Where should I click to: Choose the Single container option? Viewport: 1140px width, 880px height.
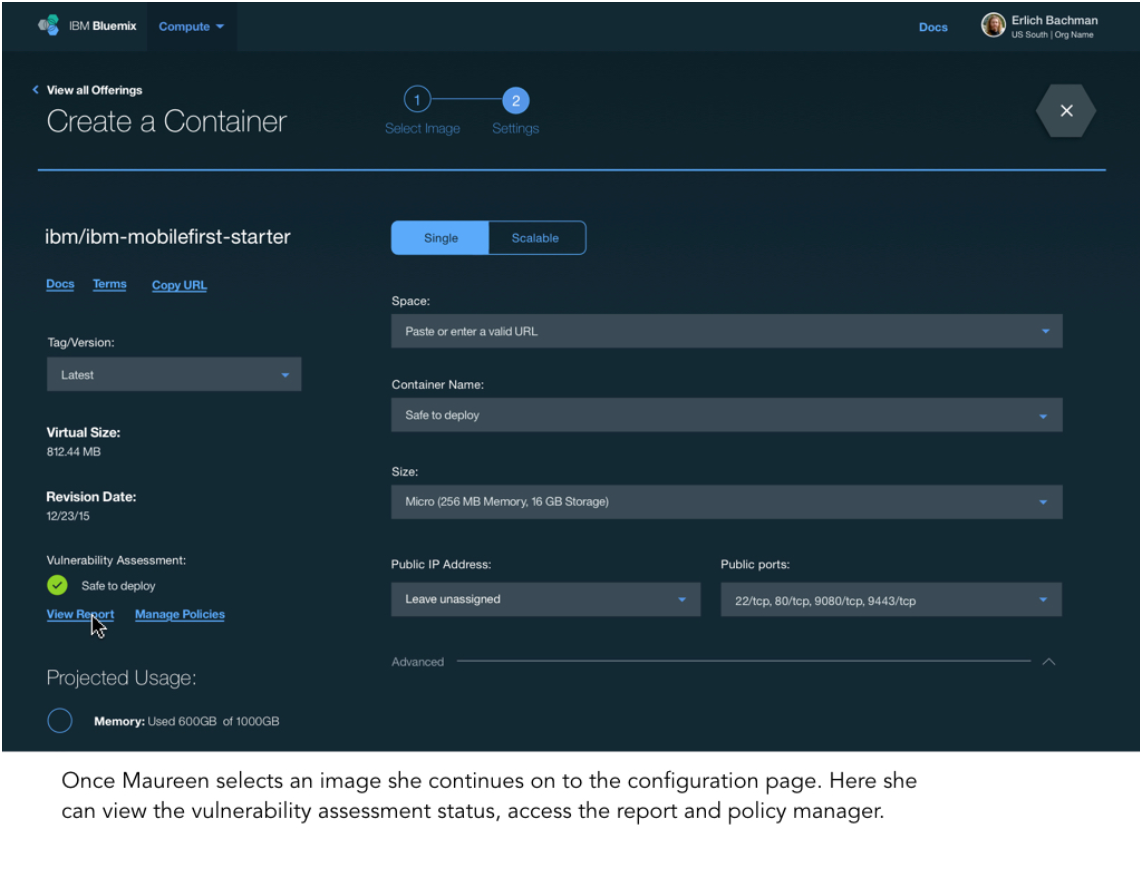440,238
